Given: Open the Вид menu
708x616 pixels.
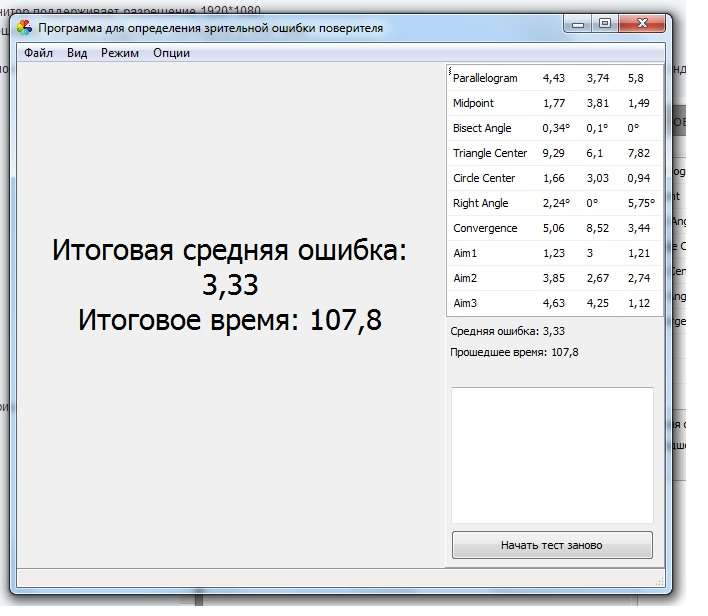Looking at the screenshot, I should pos(77,53).
